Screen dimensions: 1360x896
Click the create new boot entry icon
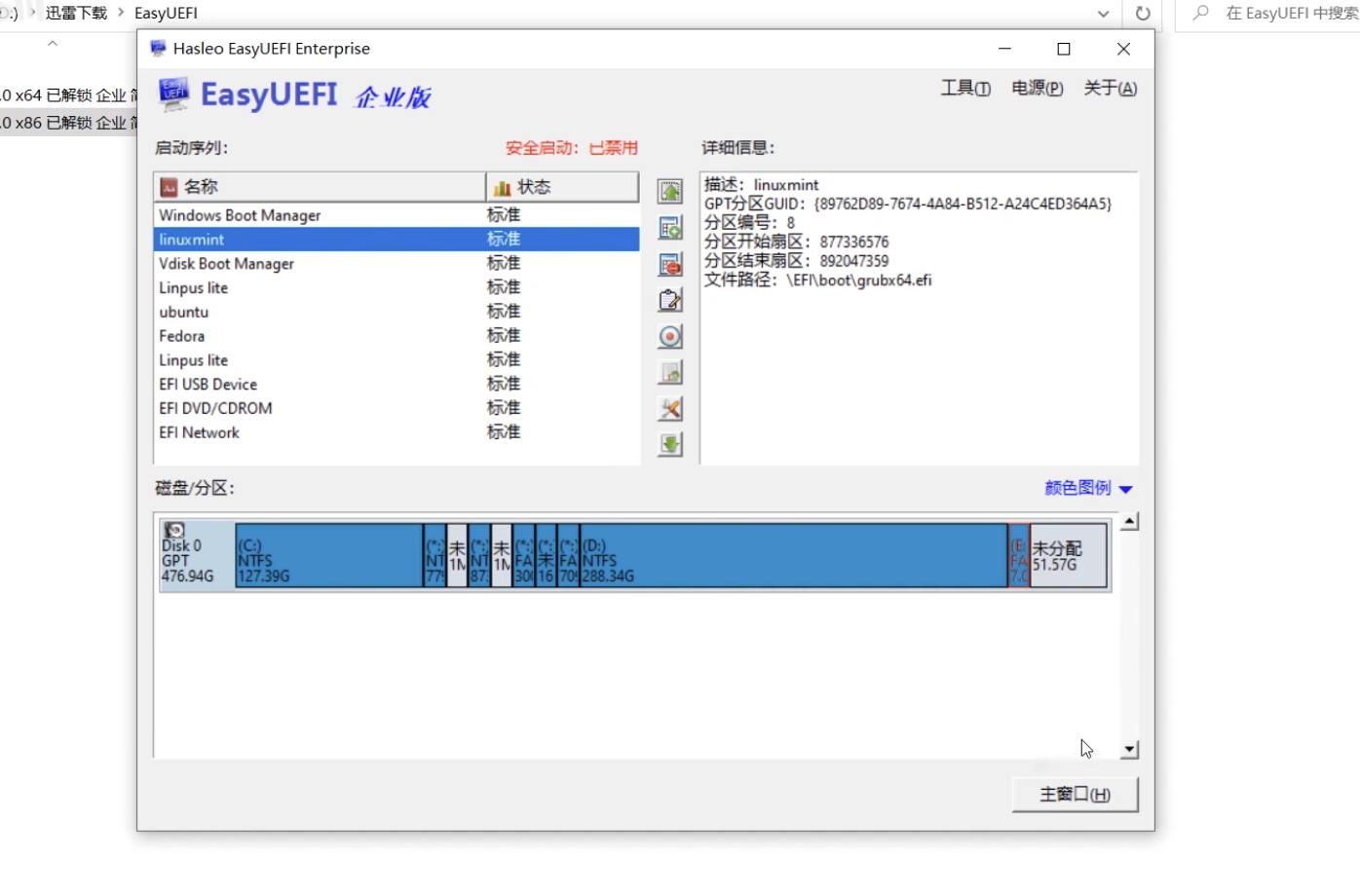click(x=670, y=228)
